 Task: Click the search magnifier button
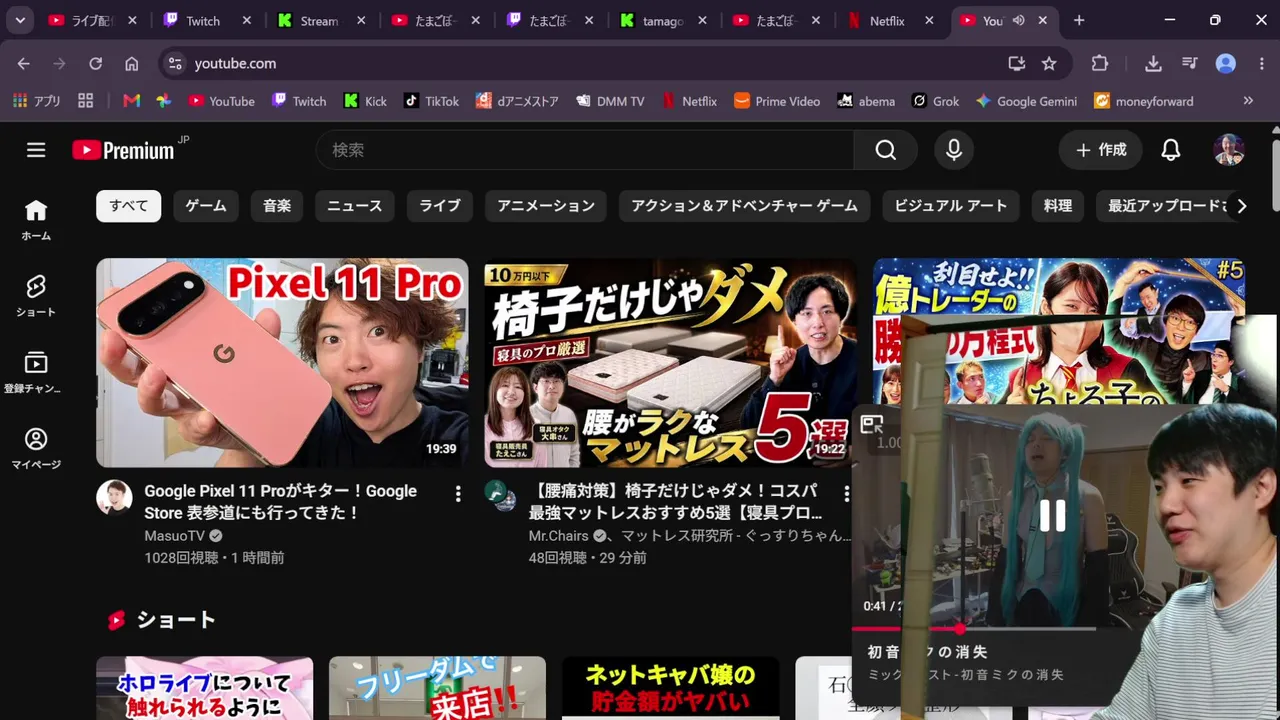point(885,150)
